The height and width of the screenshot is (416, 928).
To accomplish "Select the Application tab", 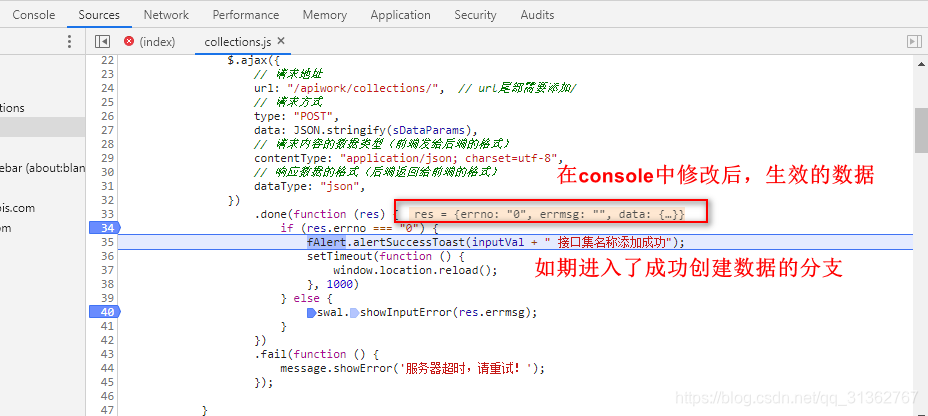I will pos(400,15).
